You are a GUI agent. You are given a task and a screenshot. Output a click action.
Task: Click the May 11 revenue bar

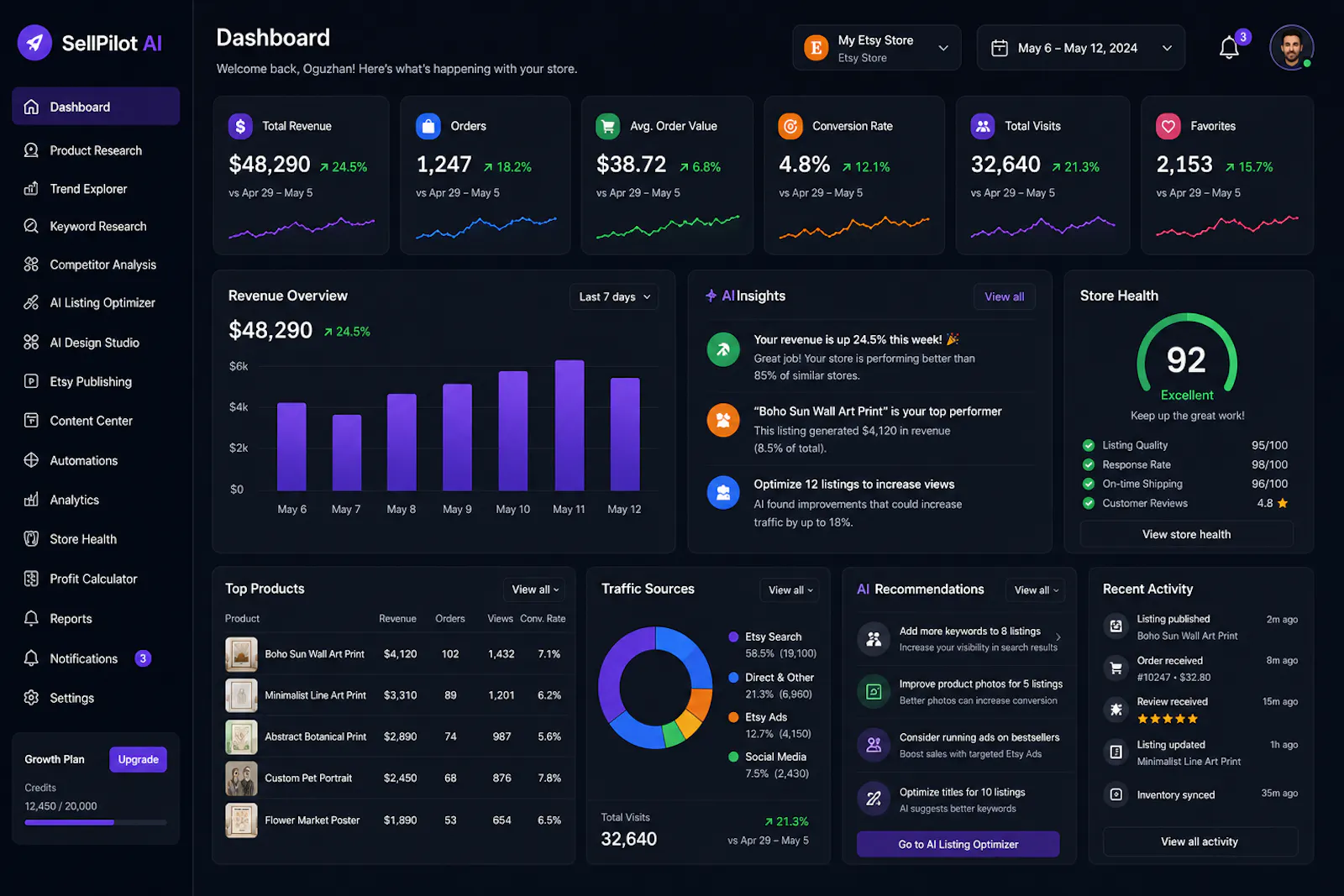pyautogui.click(x=570, y=425)
